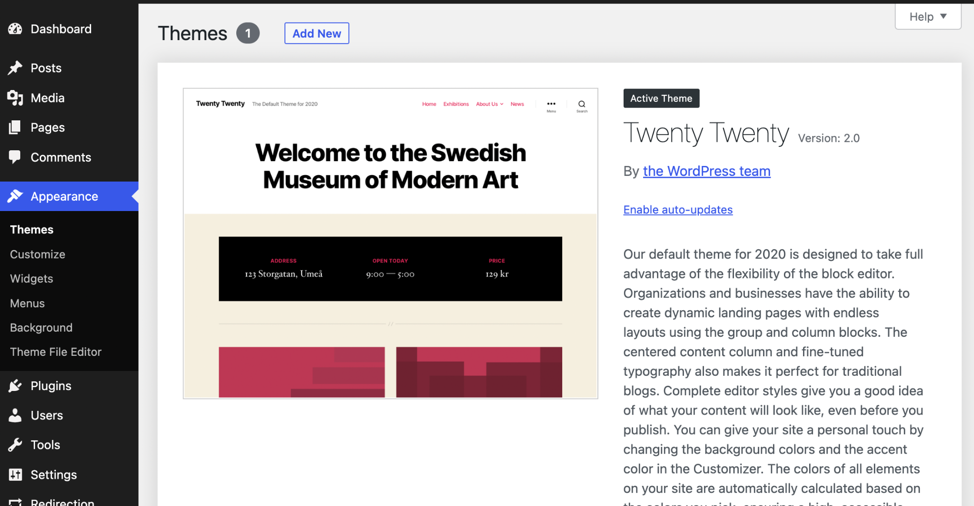Click the Settings sliders icon
Screen dimensions: 974x506
pos(15,474)
